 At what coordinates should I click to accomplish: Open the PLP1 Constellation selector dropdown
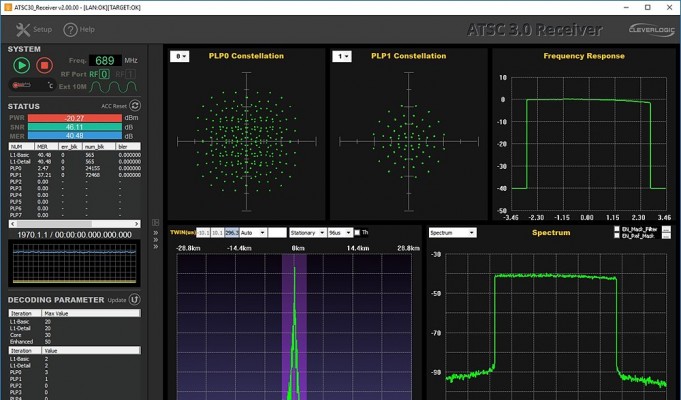[x=342, y=56]
